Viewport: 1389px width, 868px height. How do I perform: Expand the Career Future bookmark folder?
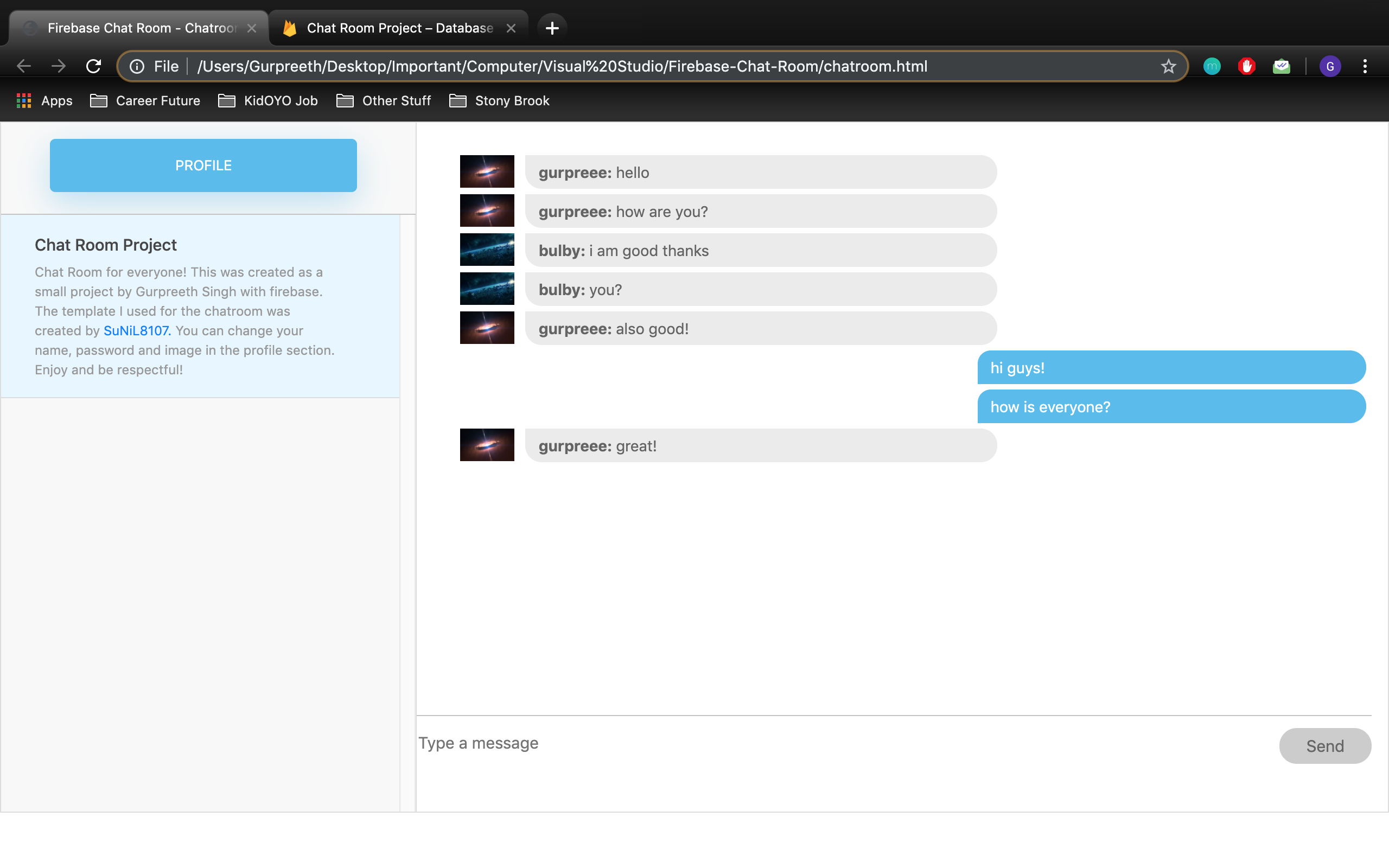click(x=145, y=101)
